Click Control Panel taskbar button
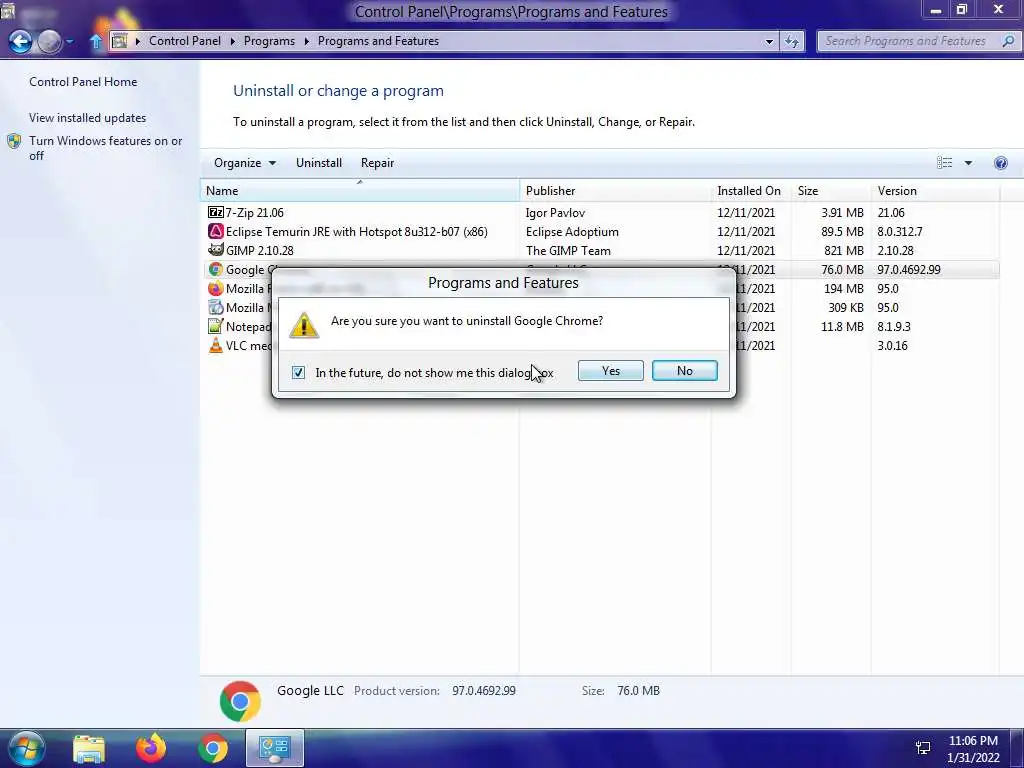The width and height of the screenshot is (1024, 768). [x=275, y=748]
